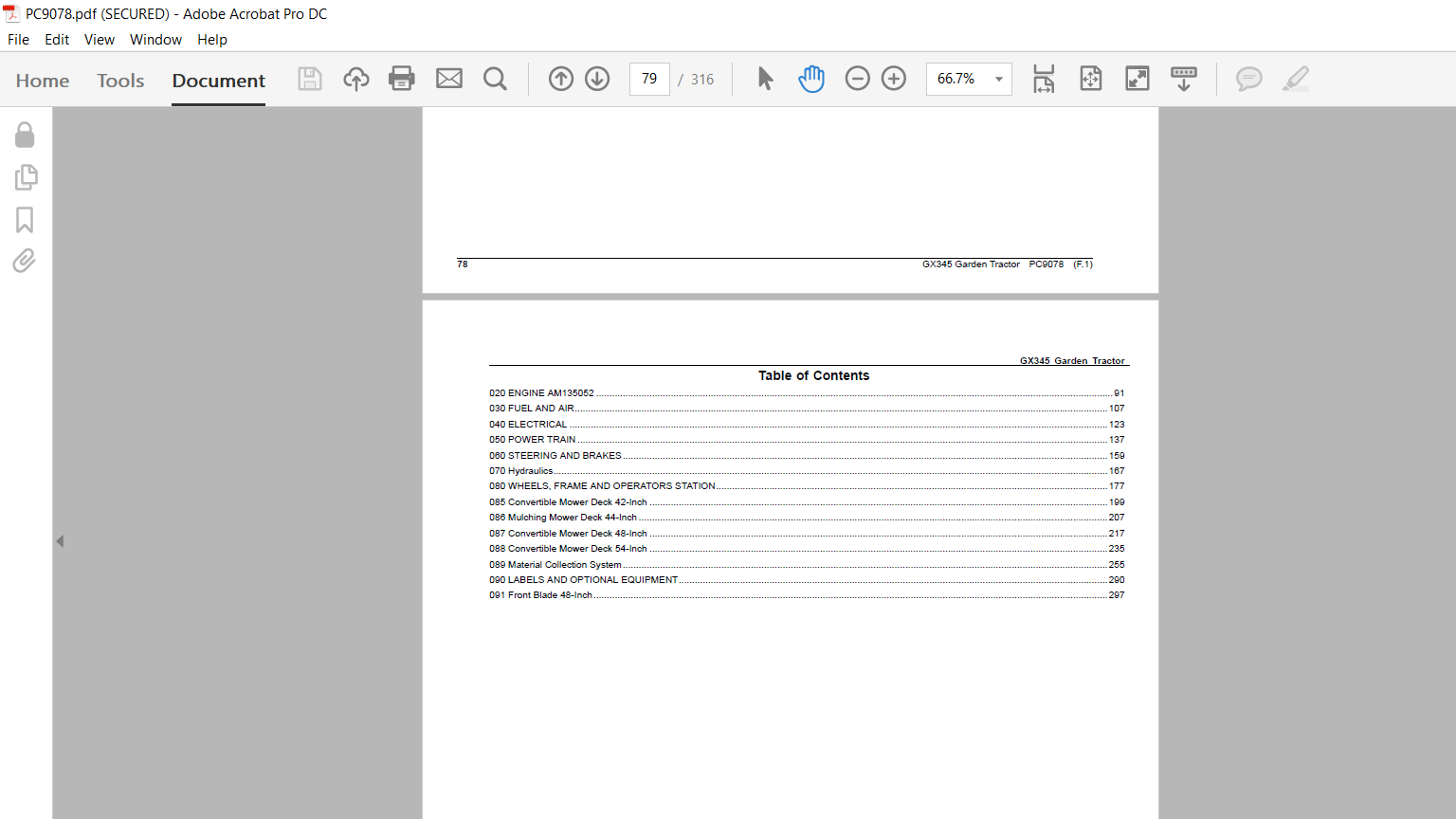Go to previous page arrow

point(561,79)
